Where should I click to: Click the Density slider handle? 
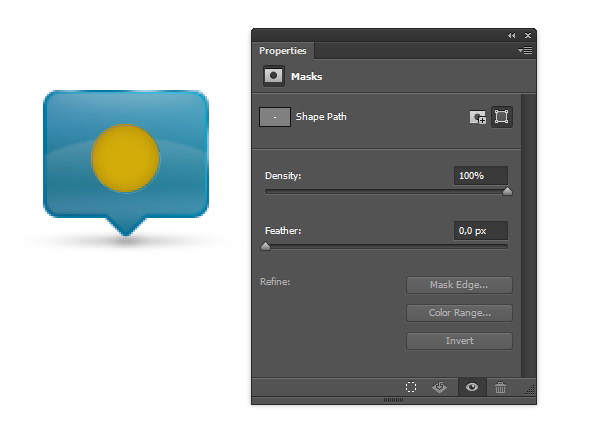pyautogui.click(x=507, y=191)
